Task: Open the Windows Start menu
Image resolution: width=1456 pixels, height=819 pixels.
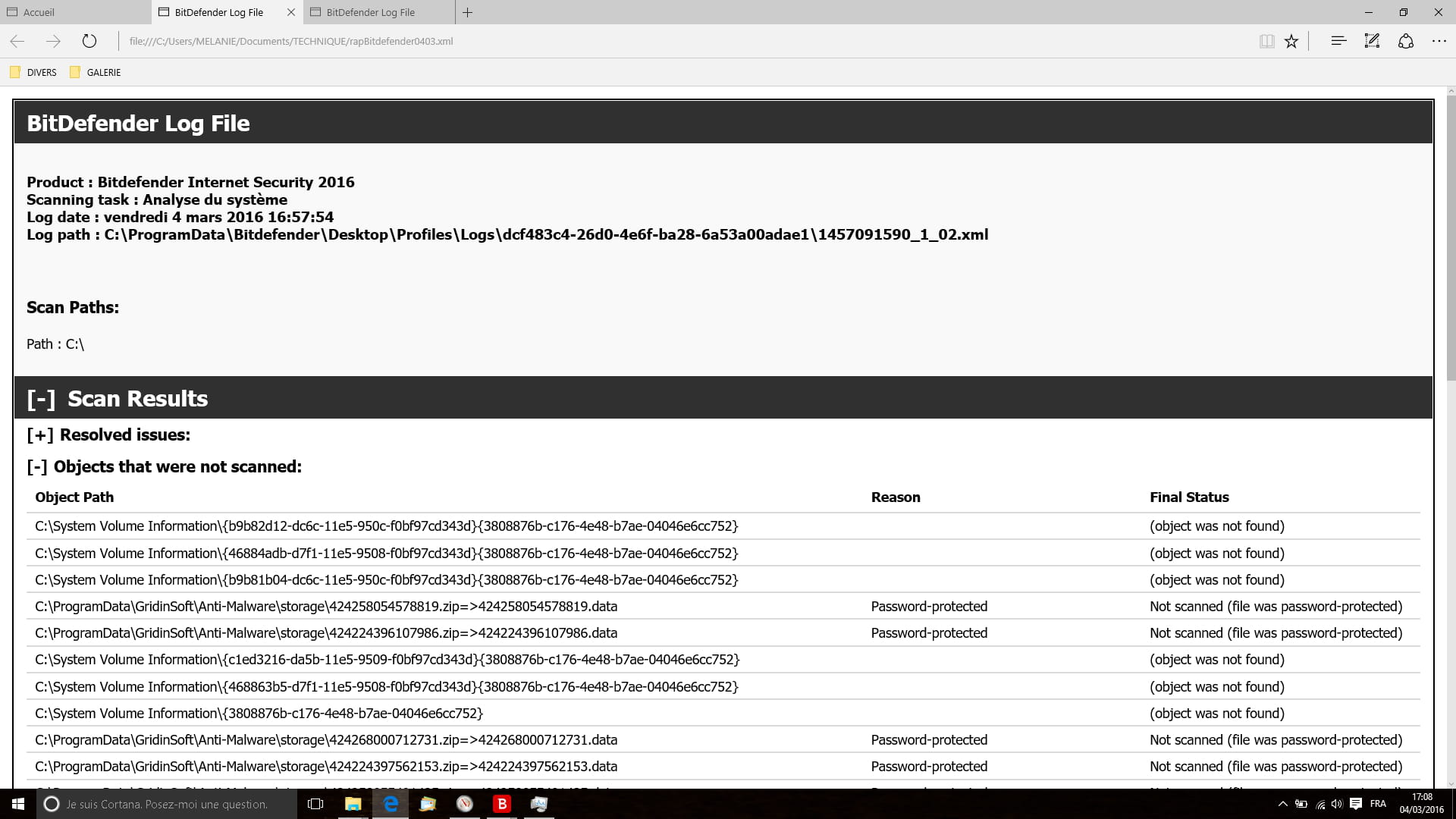Action: coord(18,804)
